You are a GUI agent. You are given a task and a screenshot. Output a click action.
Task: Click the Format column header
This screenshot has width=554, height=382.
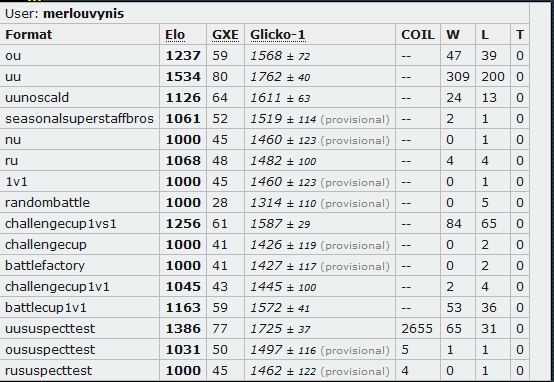pyautogui.click(x=29, y=35)
